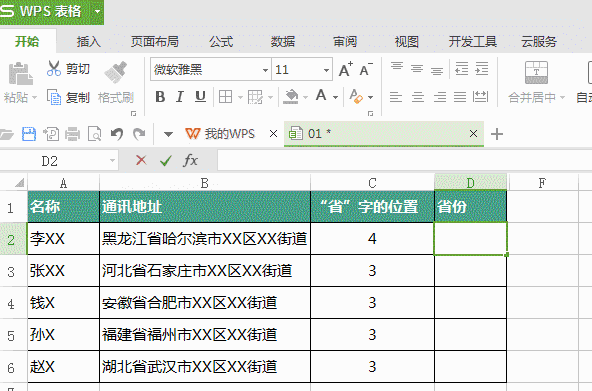Cancel formula entry with red X

(x=141, y=160)
